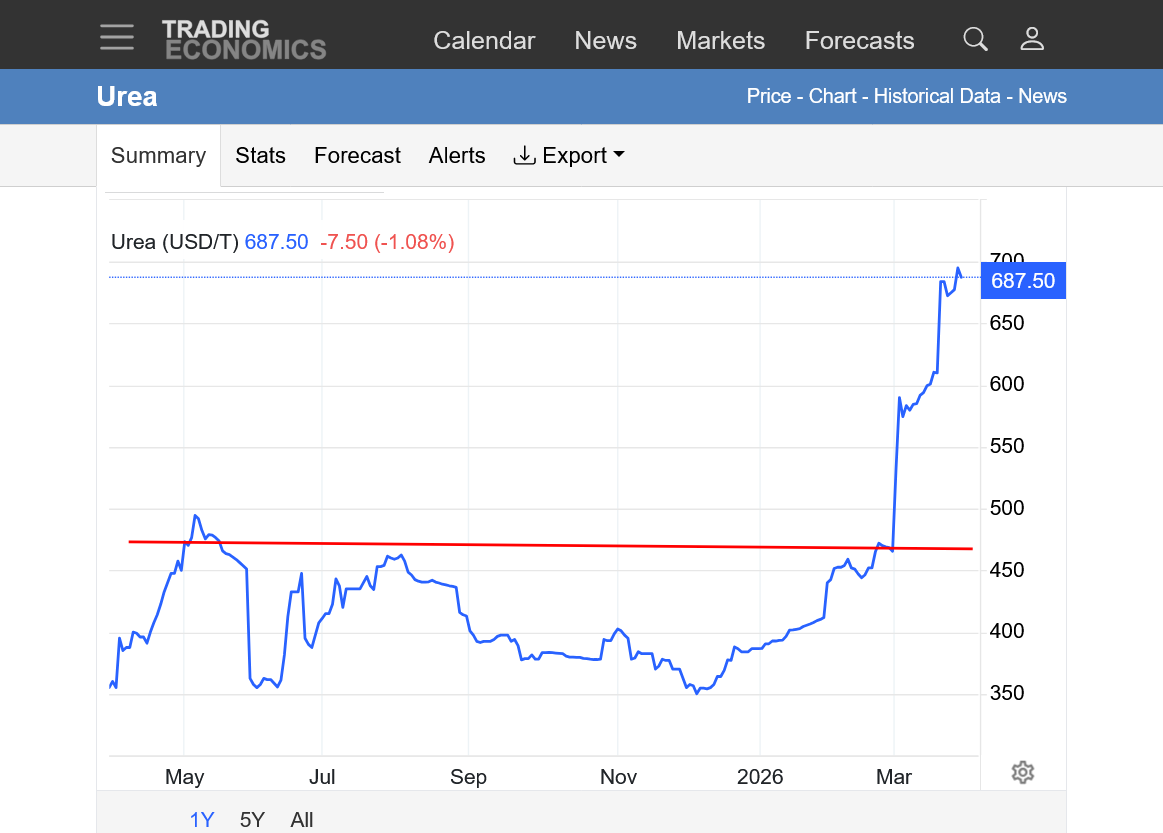Screen dimensions: 1163x833
Task: Click the search magnifier icon
Action: click(x=975, y=39)
